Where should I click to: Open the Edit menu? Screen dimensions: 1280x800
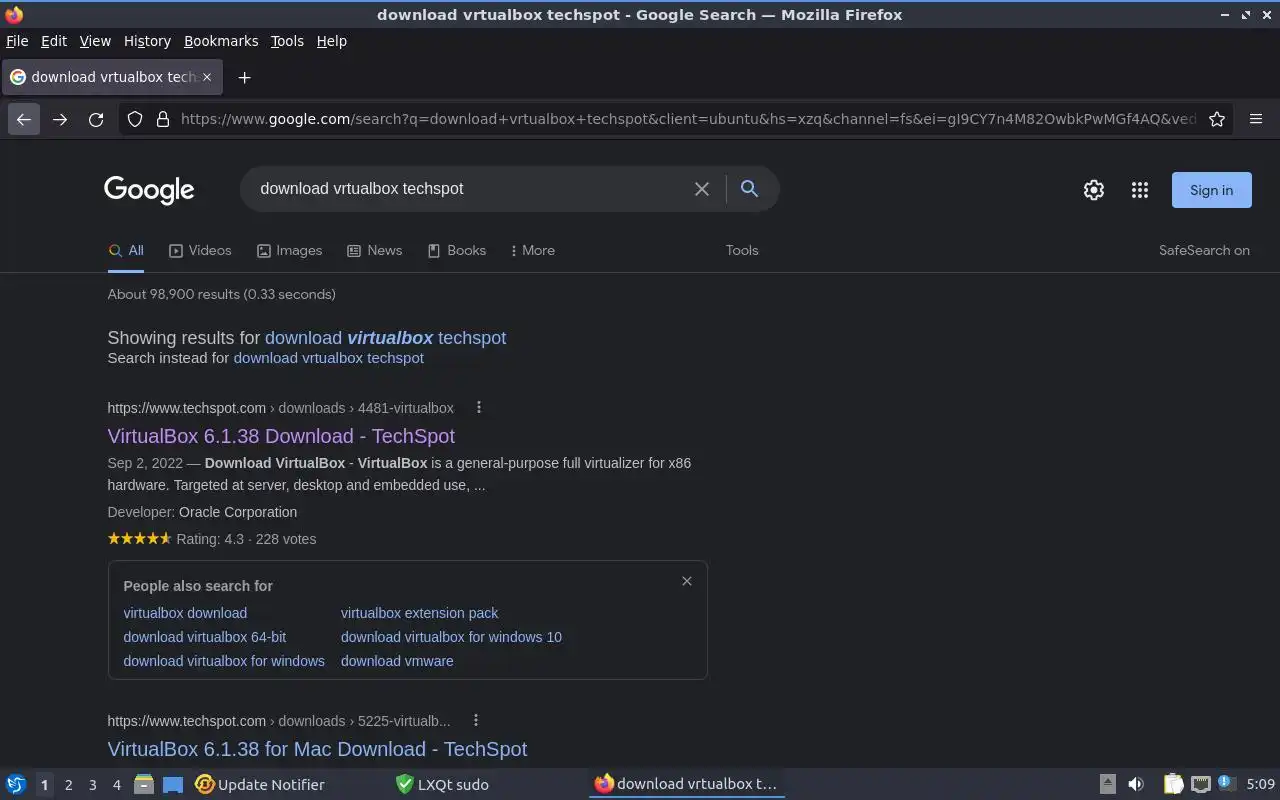54,41
